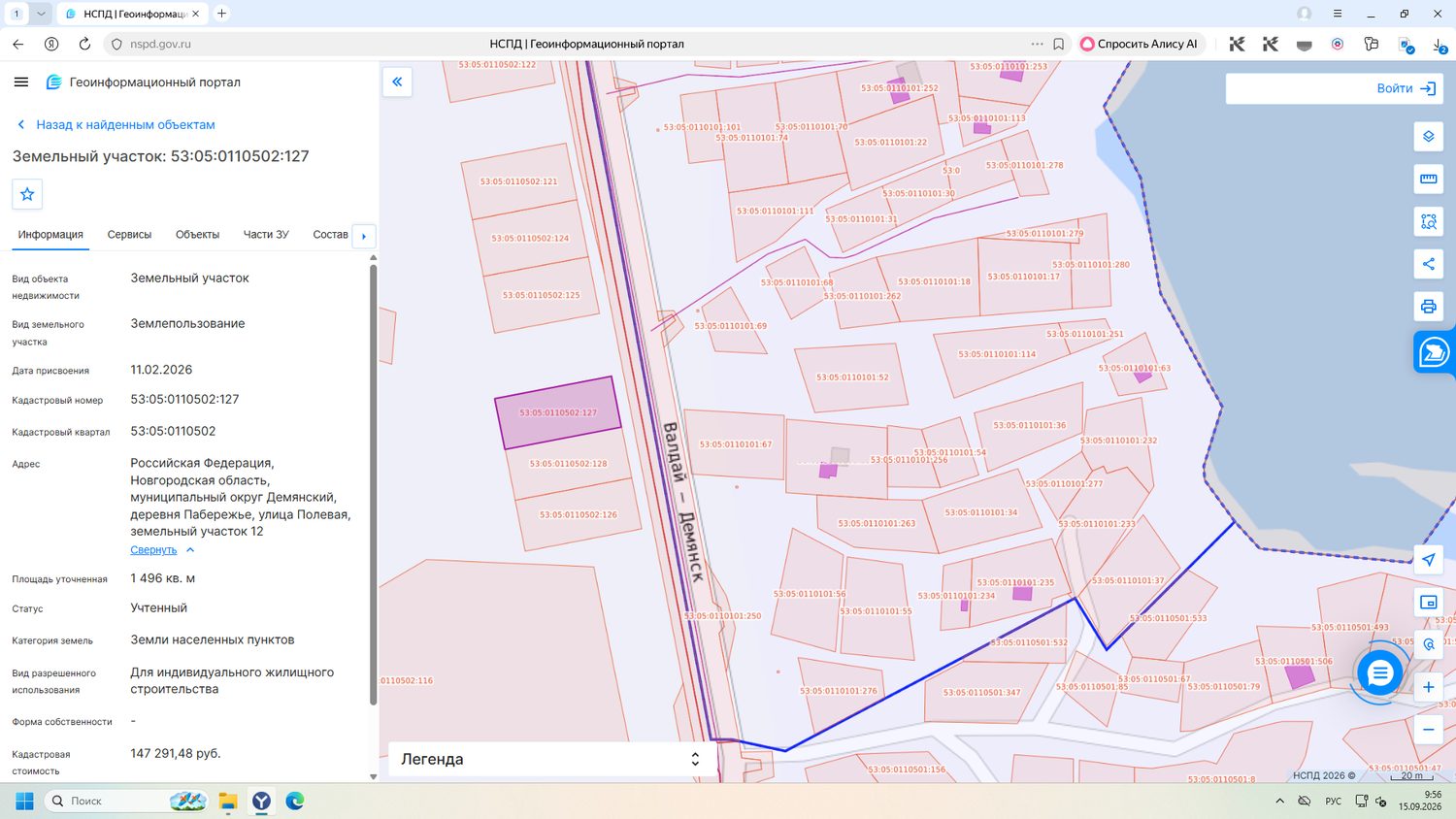1456x819 pixels.
Task: Zoom out the map with minus button
Action: click(x=1428, y=730)
